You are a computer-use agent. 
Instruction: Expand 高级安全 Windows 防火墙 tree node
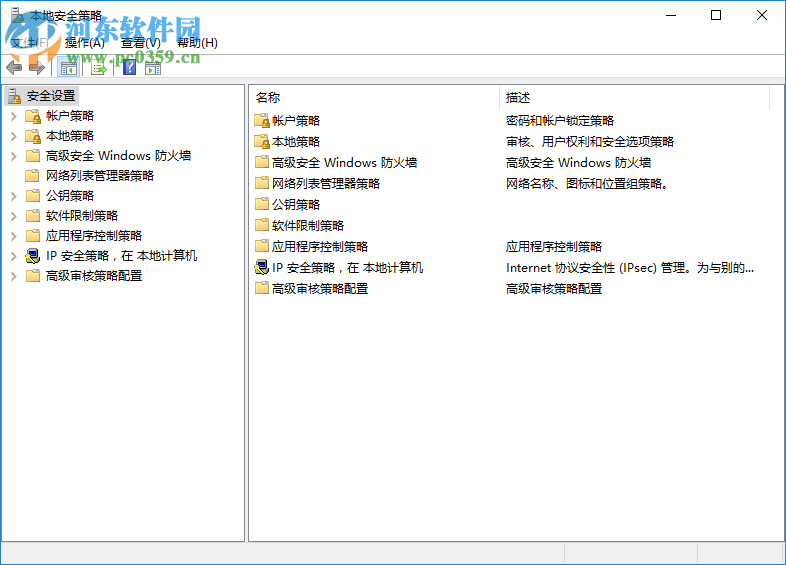(14, 156)
